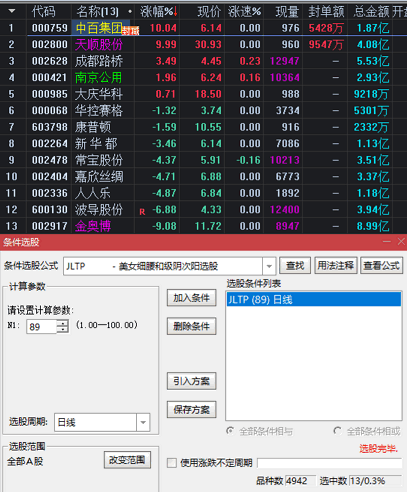The height and width of the screenshot is (492, 407).
Task: Click 查看公式 to view formula
Action: coord(382,266)
